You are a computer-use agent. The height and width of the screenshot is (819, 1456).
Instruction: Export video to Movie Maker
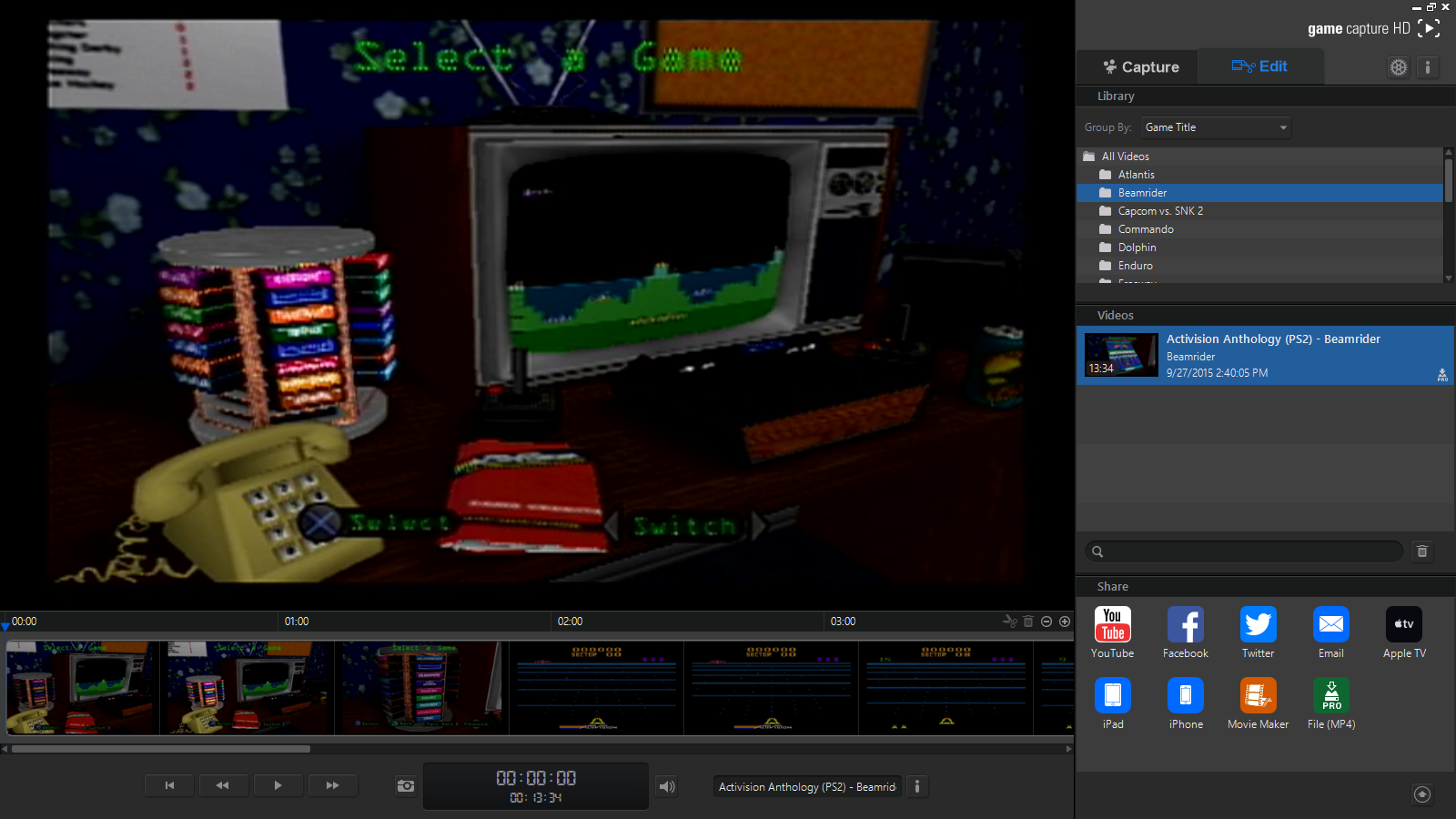1258,696
